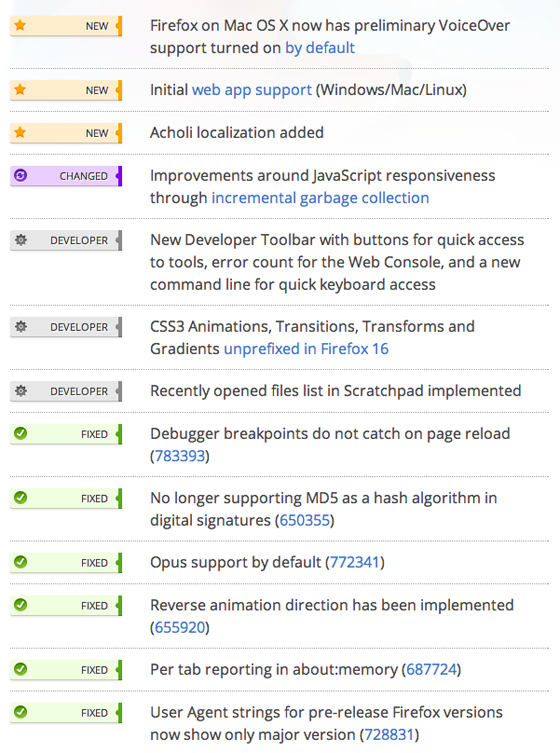
Task: Click star icon next to Acholi localization
Action: click(x=20, y=132)
